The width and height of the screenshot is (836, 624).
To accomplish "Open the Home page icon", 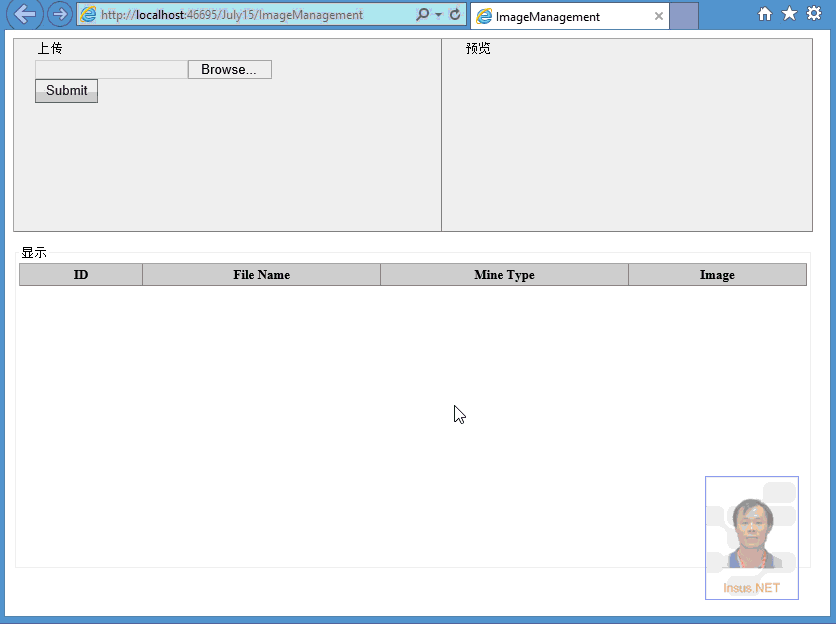I will coord(765,14).
